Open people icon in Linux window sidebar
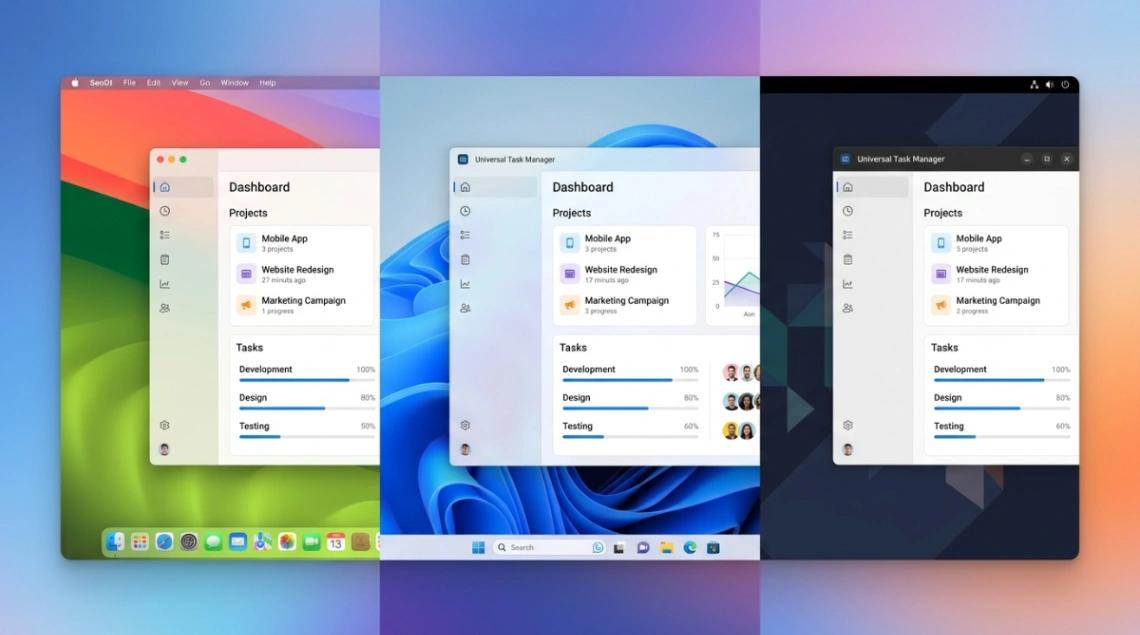1140x635 pixels. pos(848,308)
